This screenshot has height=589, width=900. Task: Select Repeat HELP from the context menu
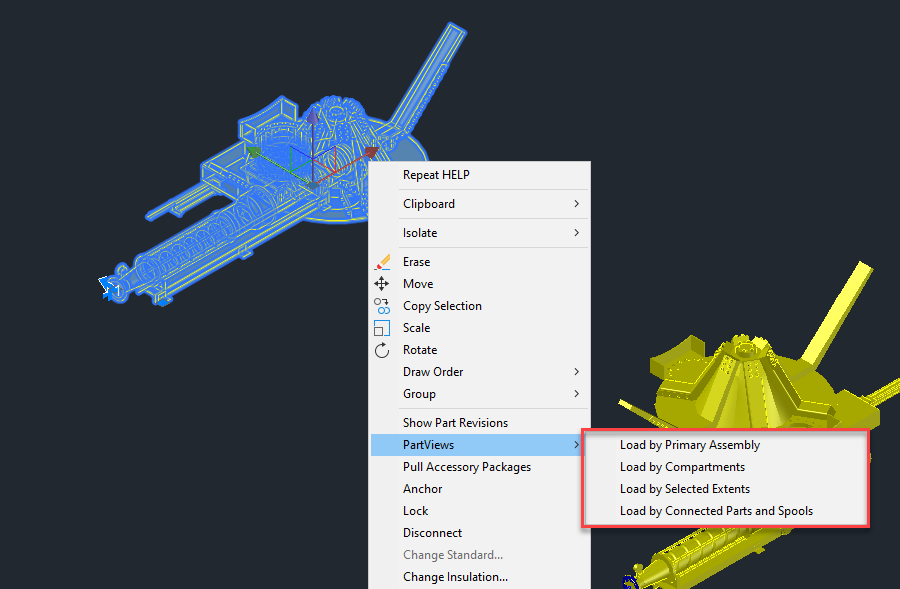point(480,175)
